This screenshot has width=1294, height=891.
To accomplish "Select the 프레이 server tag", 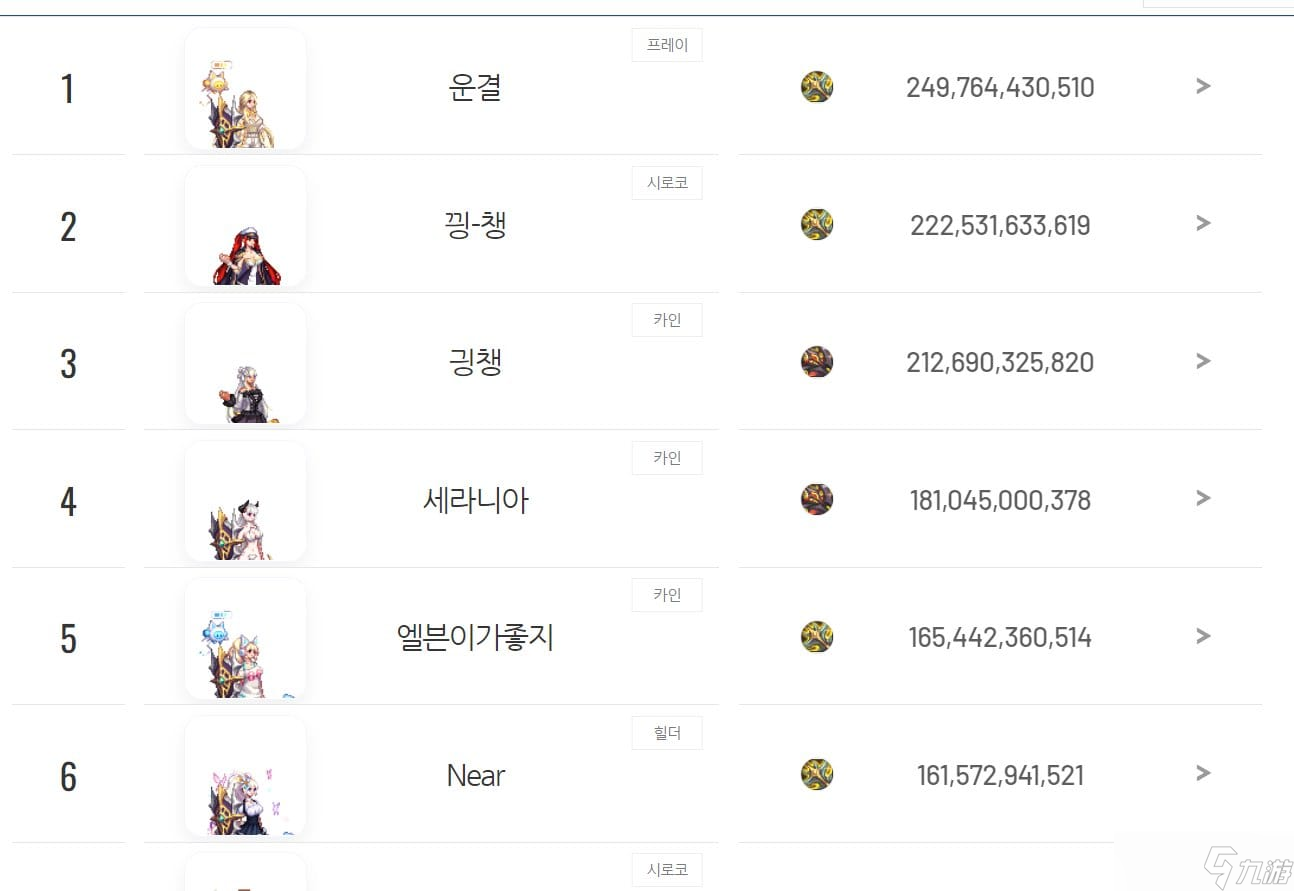I will click(x=667, y=45).
